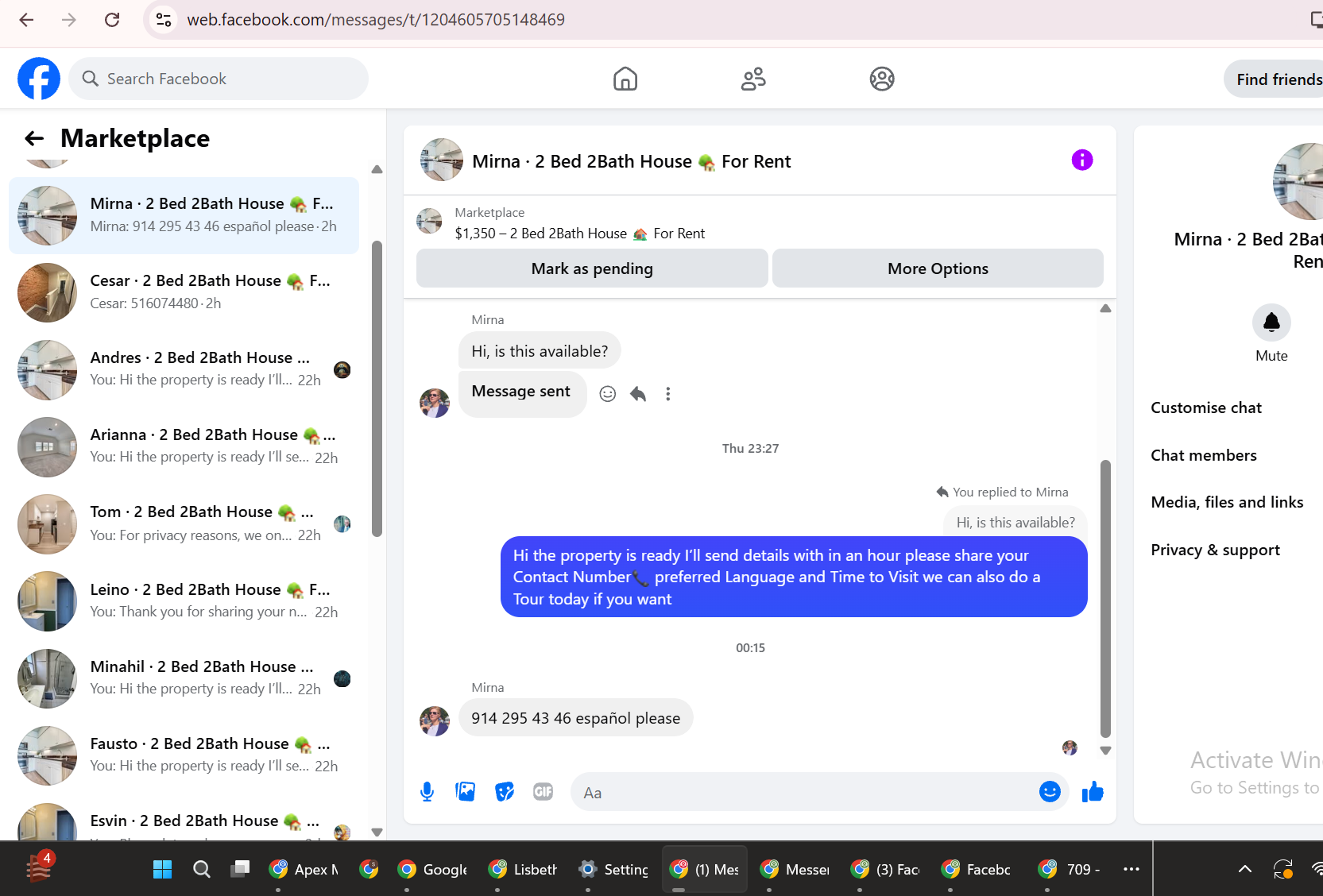Click conversation list scrollbar thumb

point(377,389)
